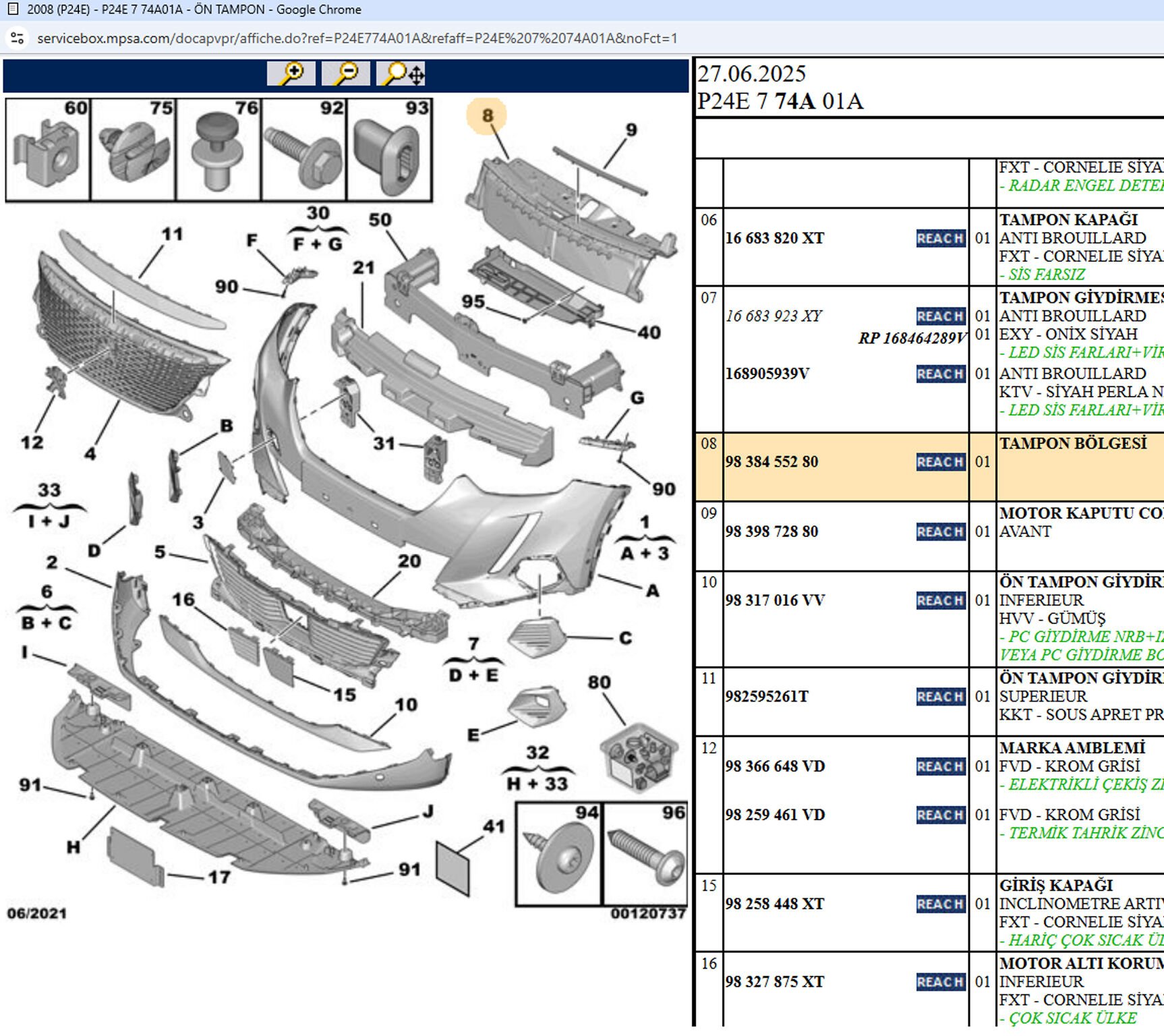Click part number 98 398 728 80
The width and height of the screenshot is (1164, 1036).
[772, 531]
